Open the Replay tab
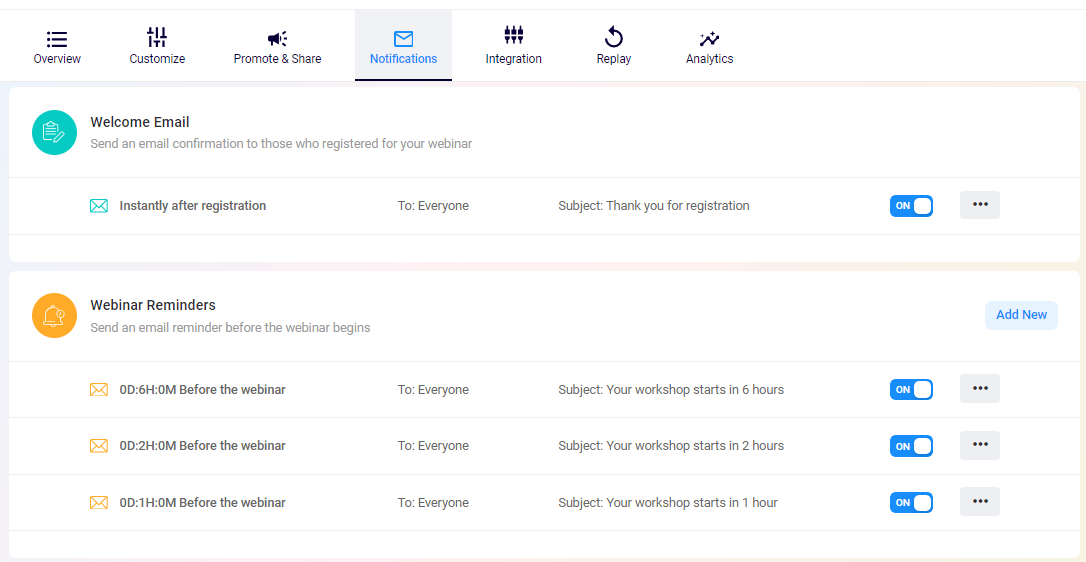The height and width of the screenshot is (562, 1086). [613, 47]
